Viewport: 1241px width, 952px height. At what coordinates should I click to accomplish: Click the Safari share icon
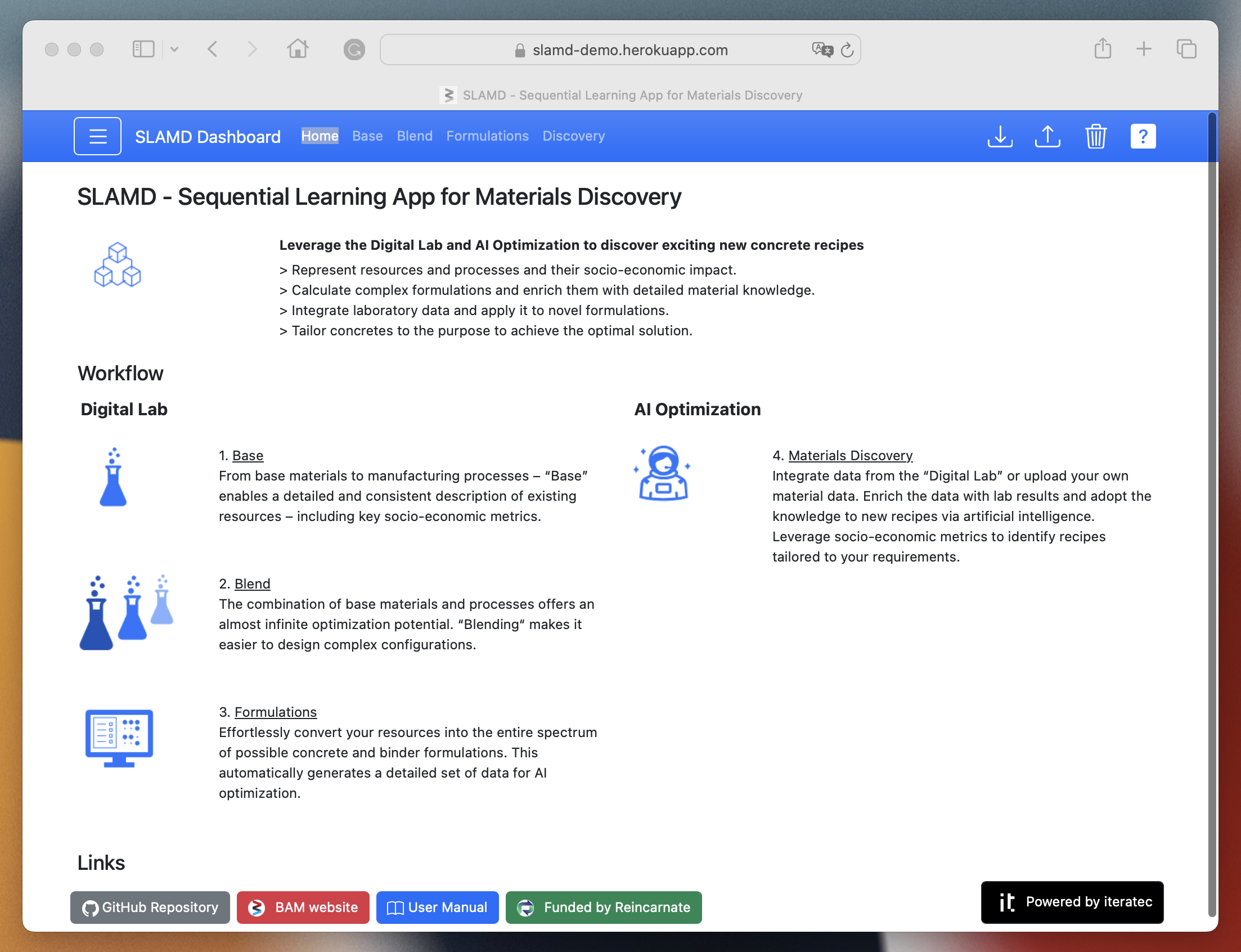(x=1102, y=49)
